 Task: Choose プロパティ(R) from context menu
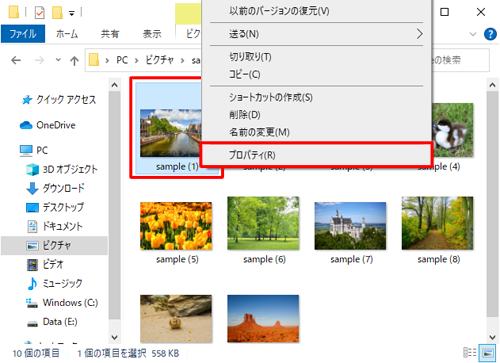[x=316, y=155]
